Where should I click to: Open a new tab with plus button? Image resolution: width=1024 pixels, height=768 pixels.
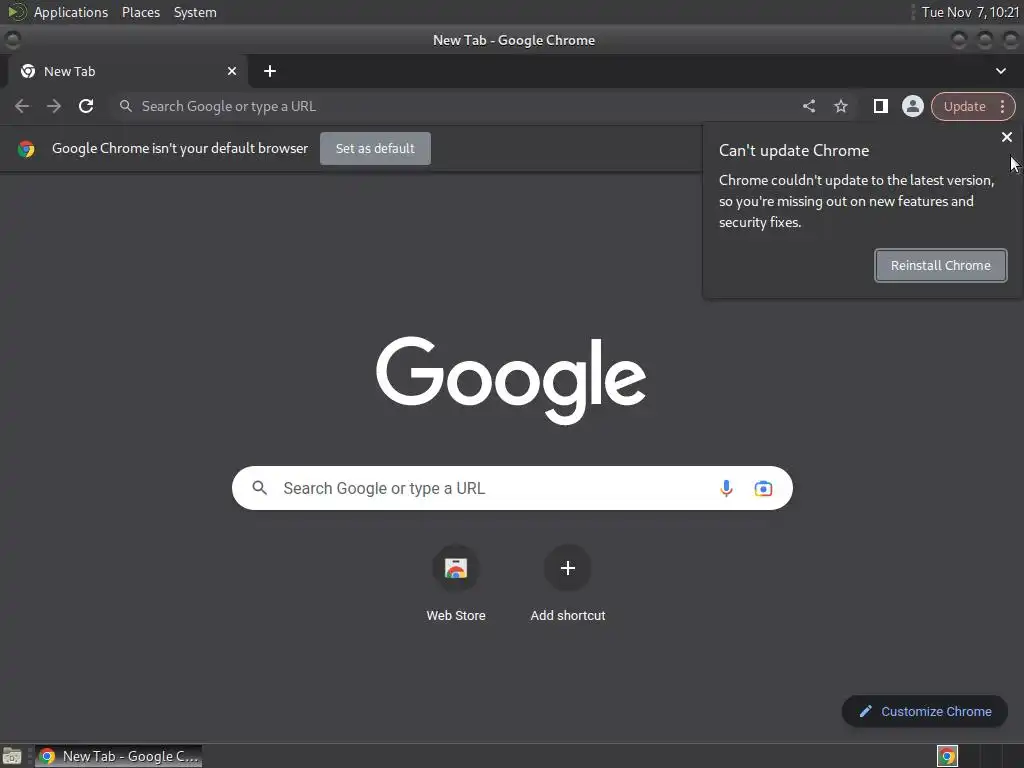click(270, 71)
